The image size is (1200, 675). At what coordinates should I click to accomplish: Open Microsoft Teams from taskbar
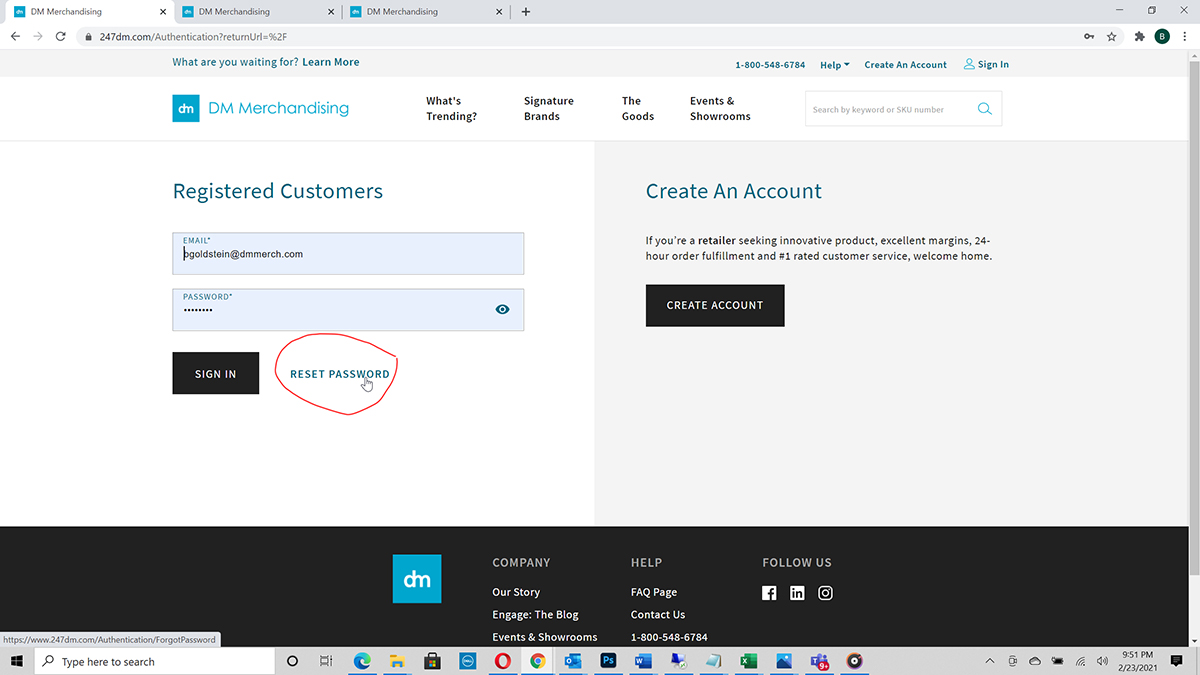pyautogui.click(x=819, y=661)
